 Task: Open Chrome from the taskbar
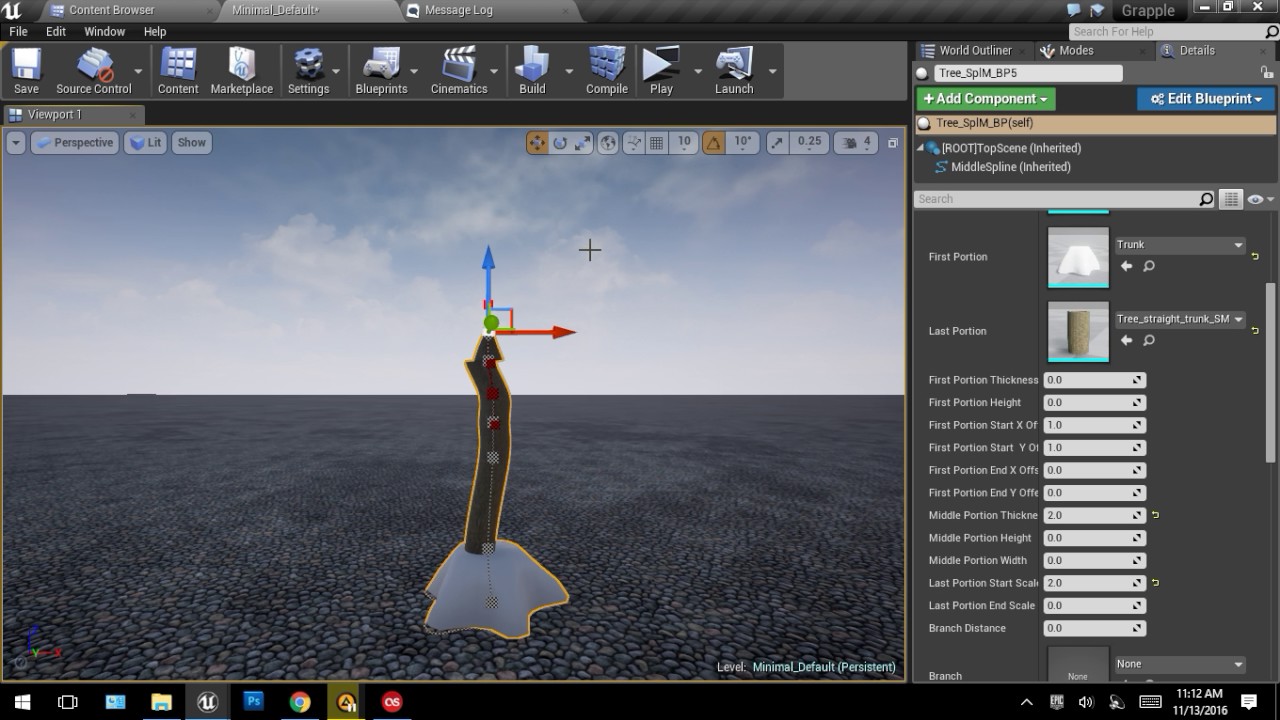pos(300,702)
